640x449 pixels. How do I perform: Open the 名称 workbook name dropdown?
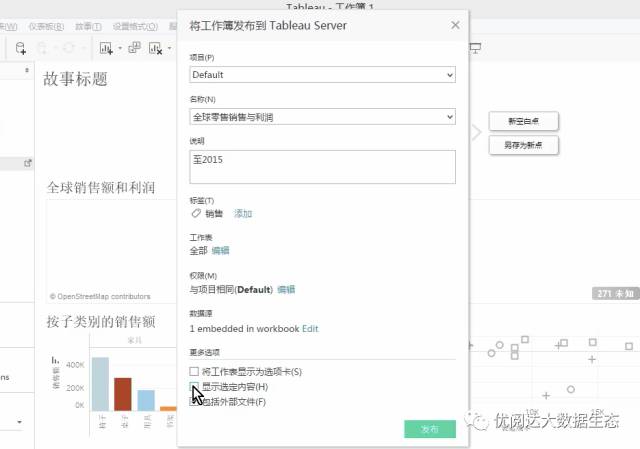tap(449, 117)
